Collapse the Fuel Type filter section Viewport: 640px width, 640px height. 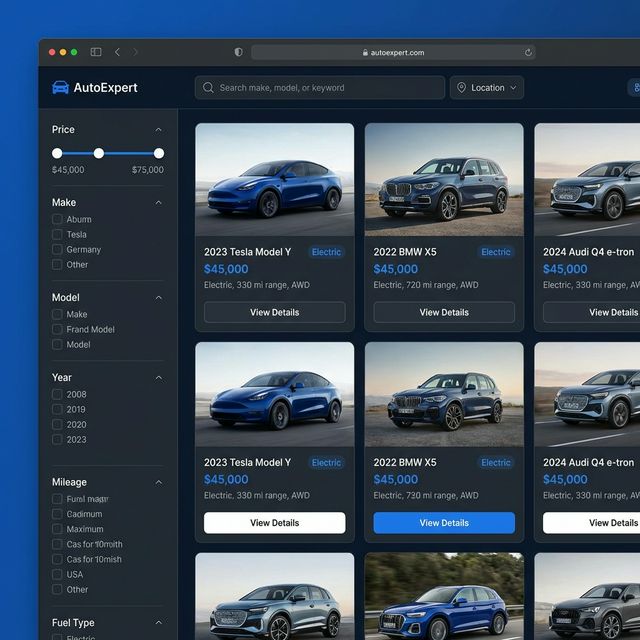(x=158, y=622)
